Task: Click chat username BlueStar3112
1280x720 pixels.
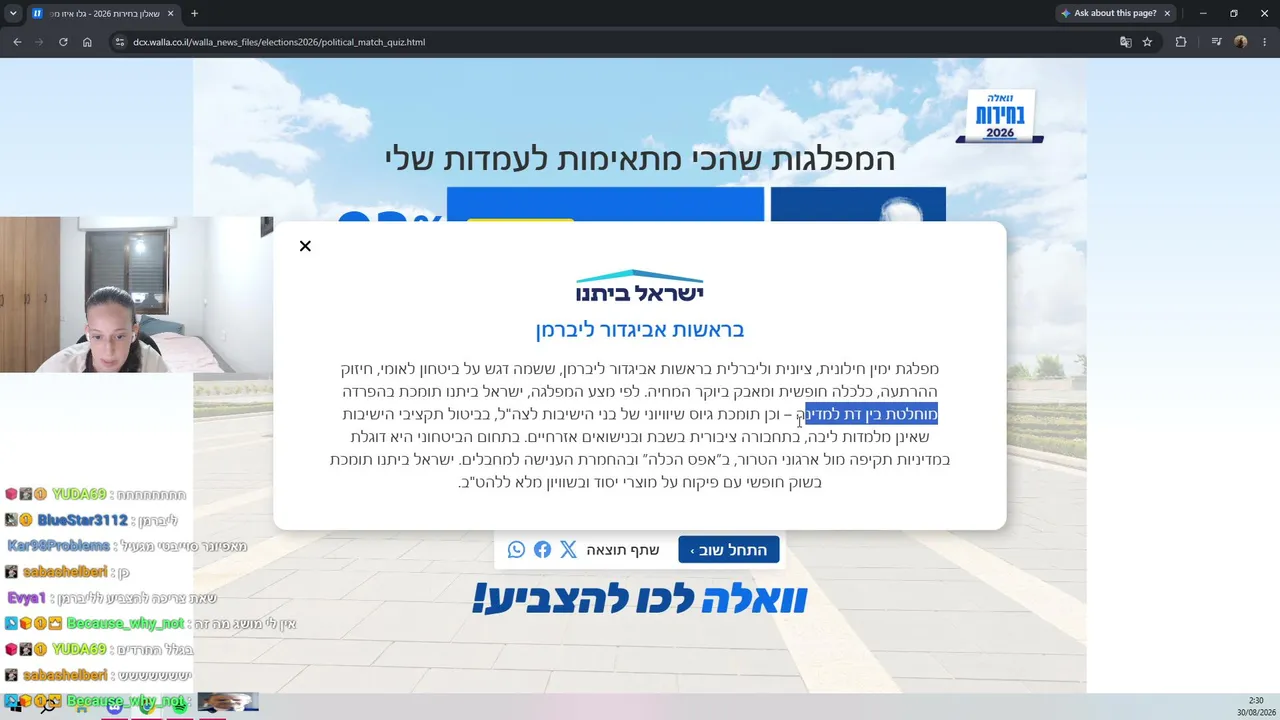Action: (x=83, y=520)
